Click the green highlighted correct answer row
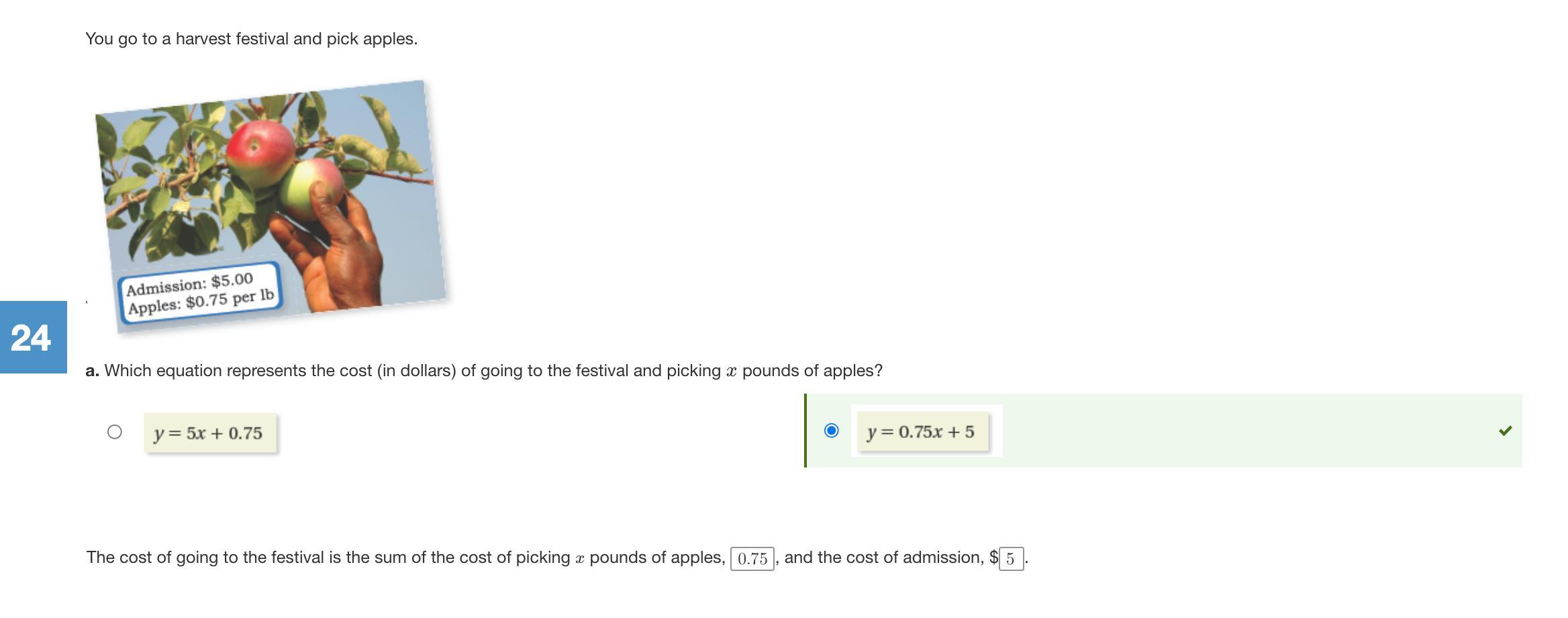Screen dimensions: 1568x618 click(1208, 431)
